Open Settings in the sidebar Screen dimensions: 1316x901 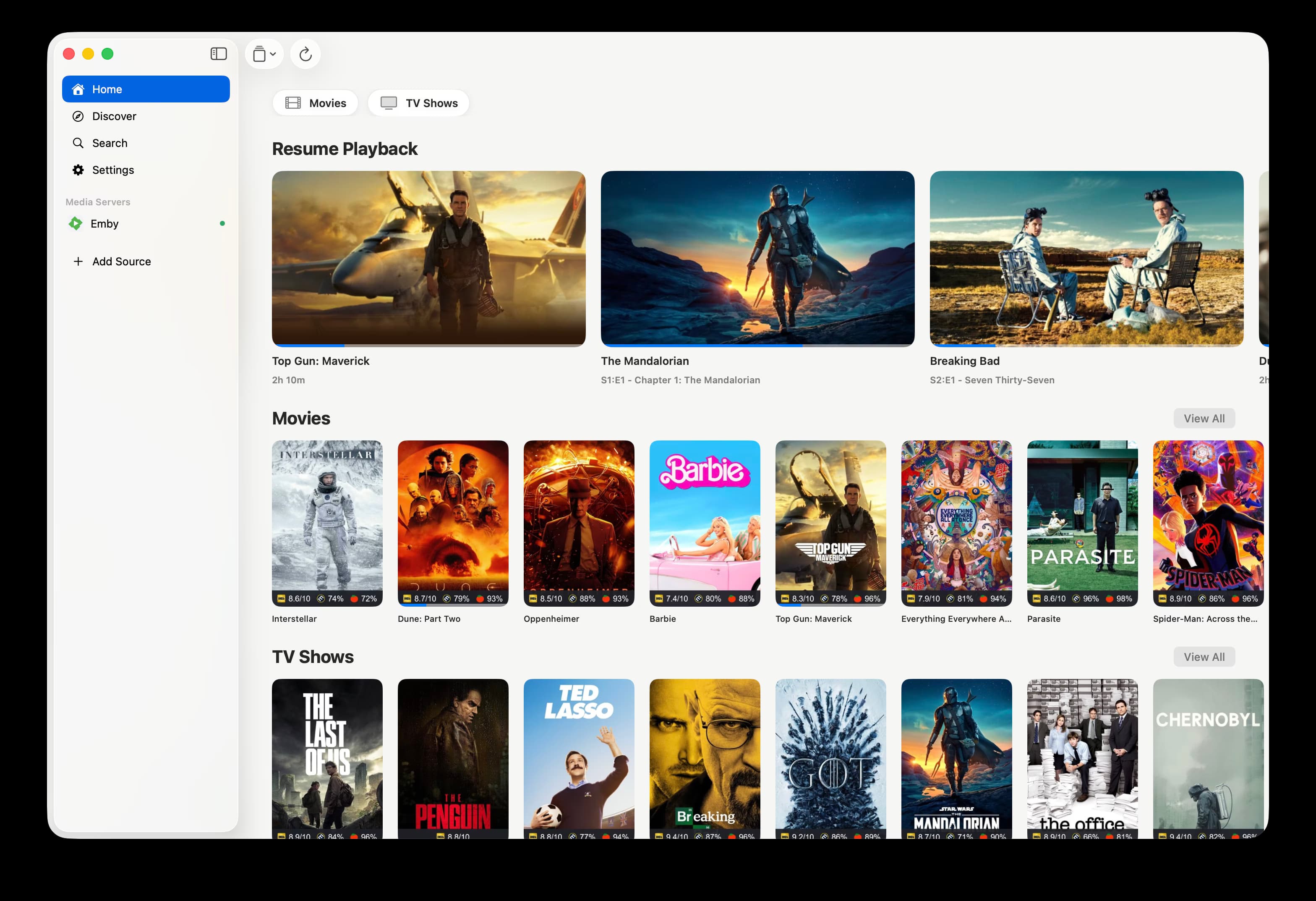point(146,170)
